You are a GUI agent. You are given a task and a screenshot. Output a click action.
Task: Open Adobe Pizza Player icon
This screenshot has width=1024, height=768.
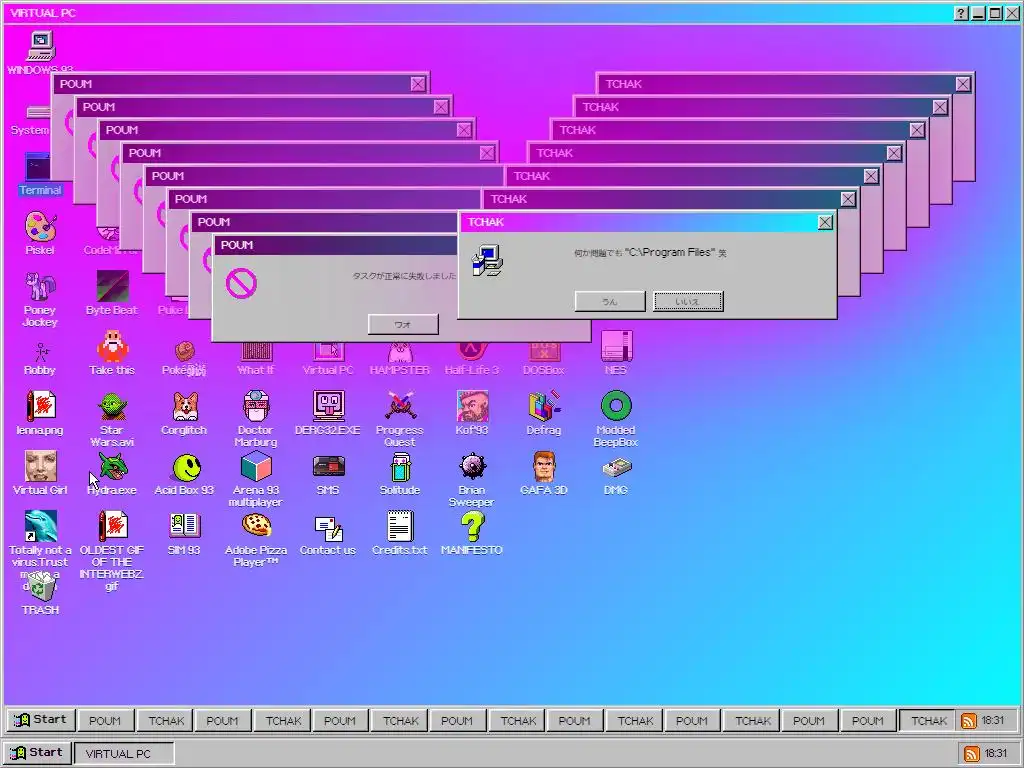[x=256, y=525]
